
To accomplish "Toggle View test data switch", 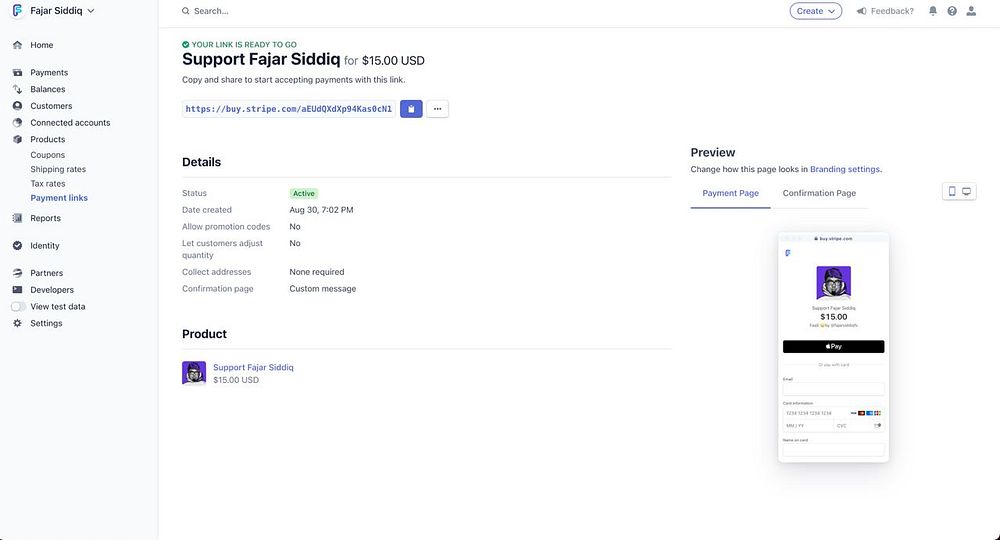I will coord(18,307).
